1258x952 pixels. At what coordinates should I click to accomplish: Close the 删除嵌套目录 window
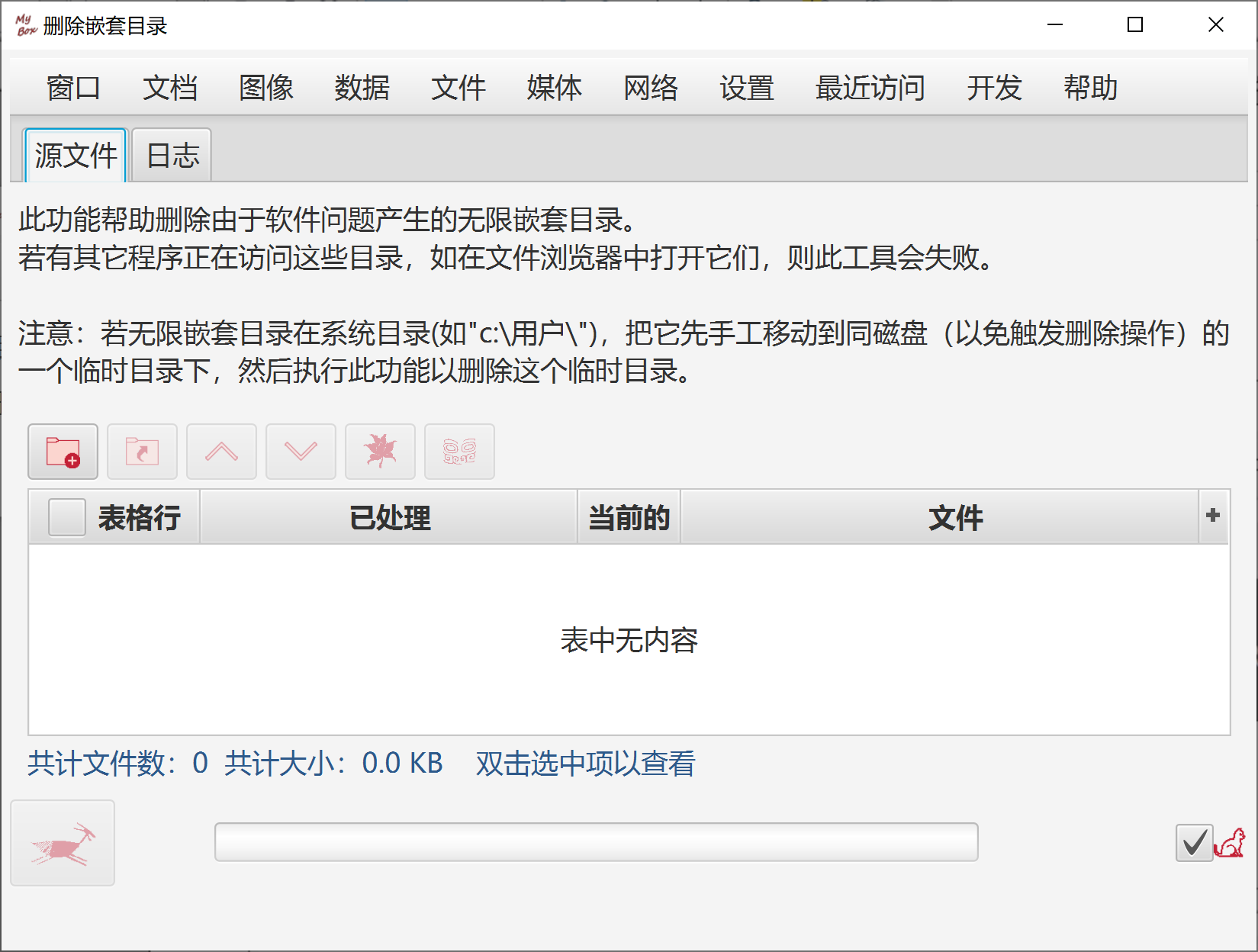point(1216,25)
